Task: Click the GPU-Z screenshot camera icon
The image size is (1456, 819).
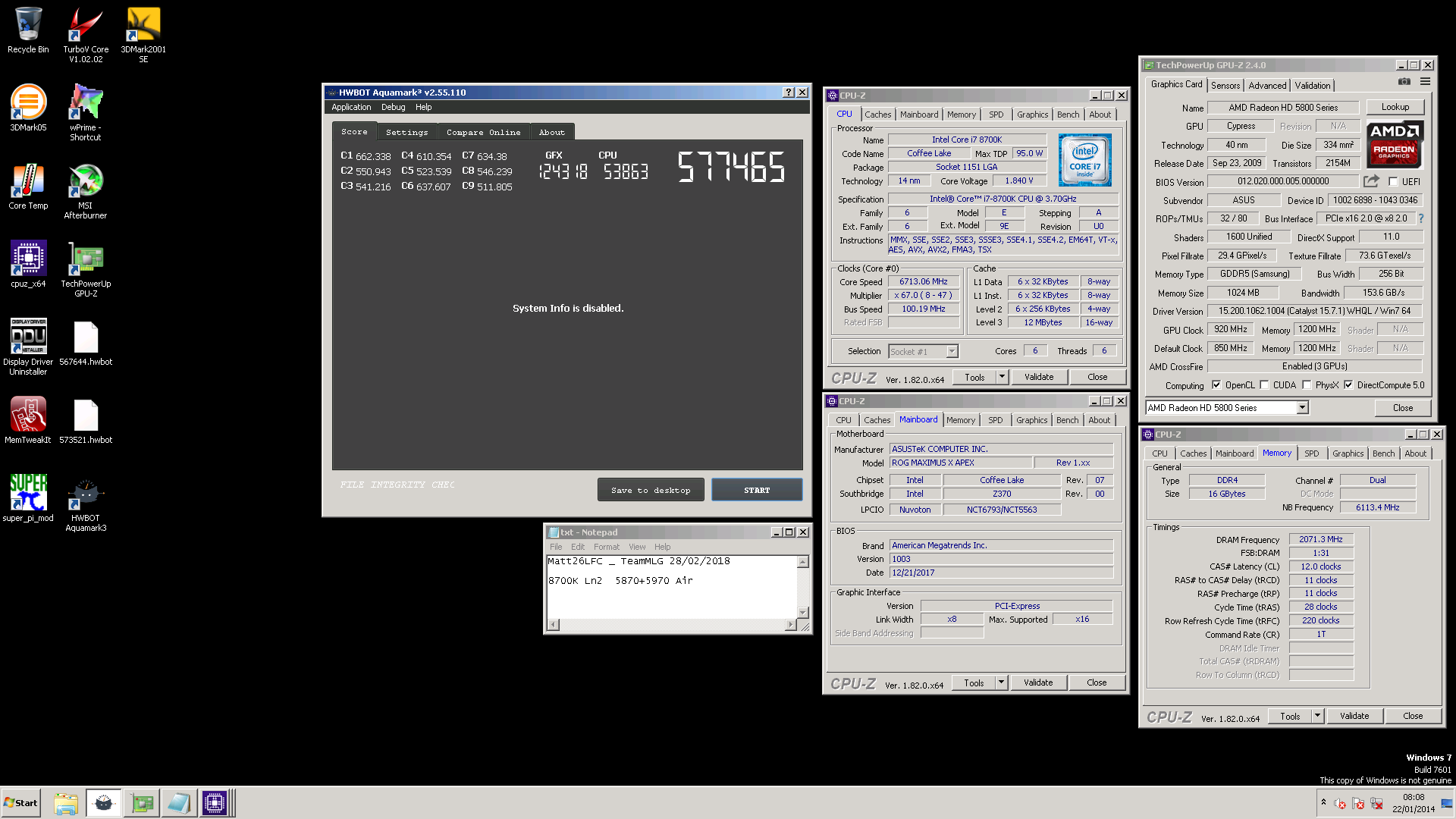Action: click(x=1404, y=82)
